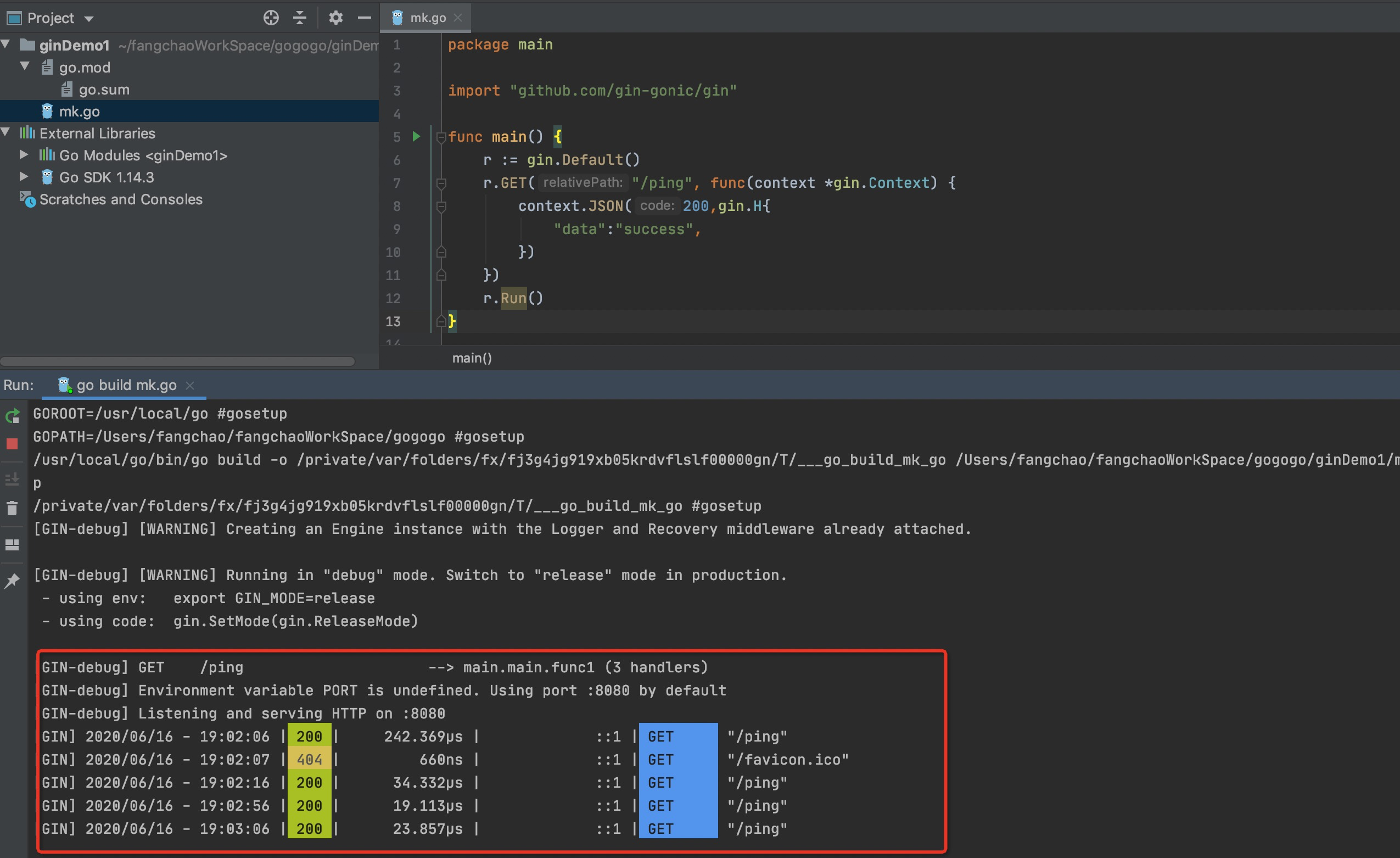Click the collapse all icon in Project toolbar
Image resolution: width=1400 pixels, height=858 pixels.
pos(299,18)
